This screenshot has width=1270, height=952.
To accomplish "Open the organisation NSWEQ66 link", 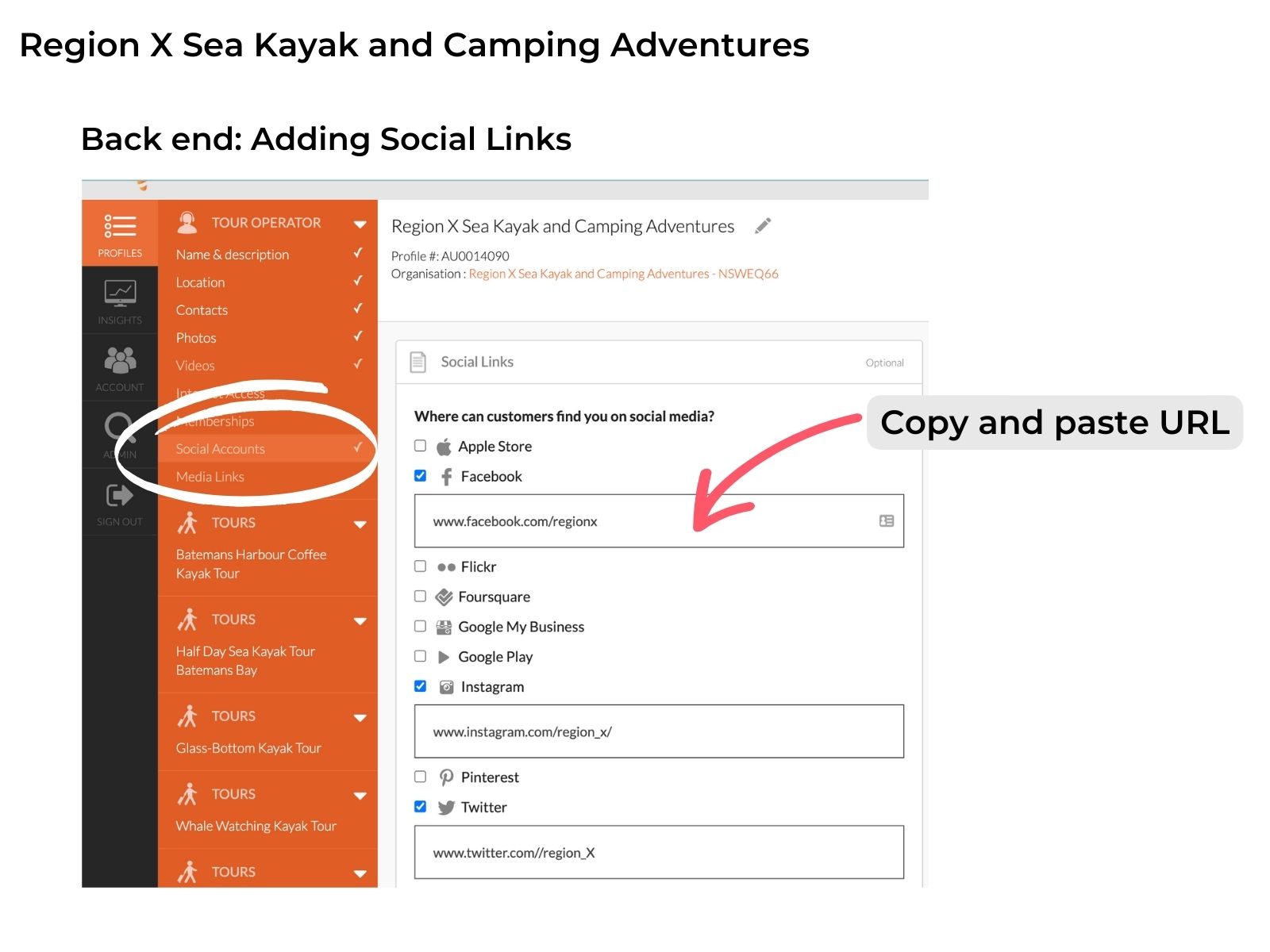I will click(x=623, y=274).
